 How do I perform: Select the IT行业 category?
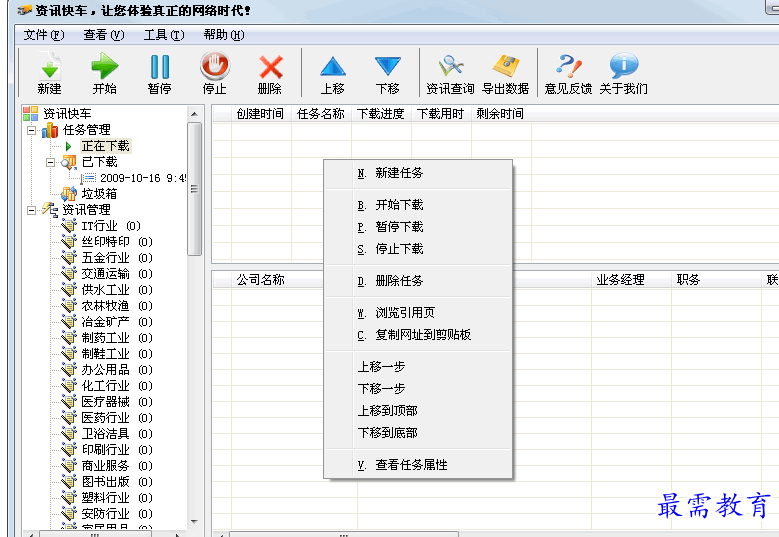click(111, 226)
